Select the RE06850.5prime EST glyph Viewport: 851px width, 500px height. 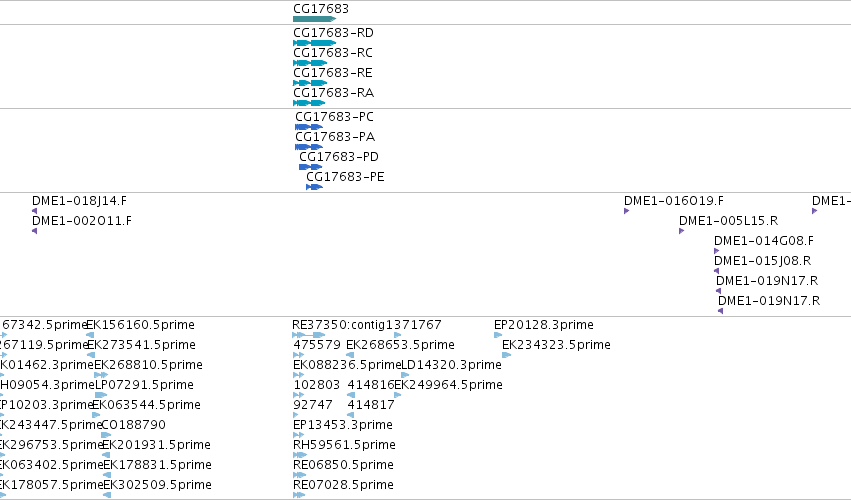pos(300,475)
